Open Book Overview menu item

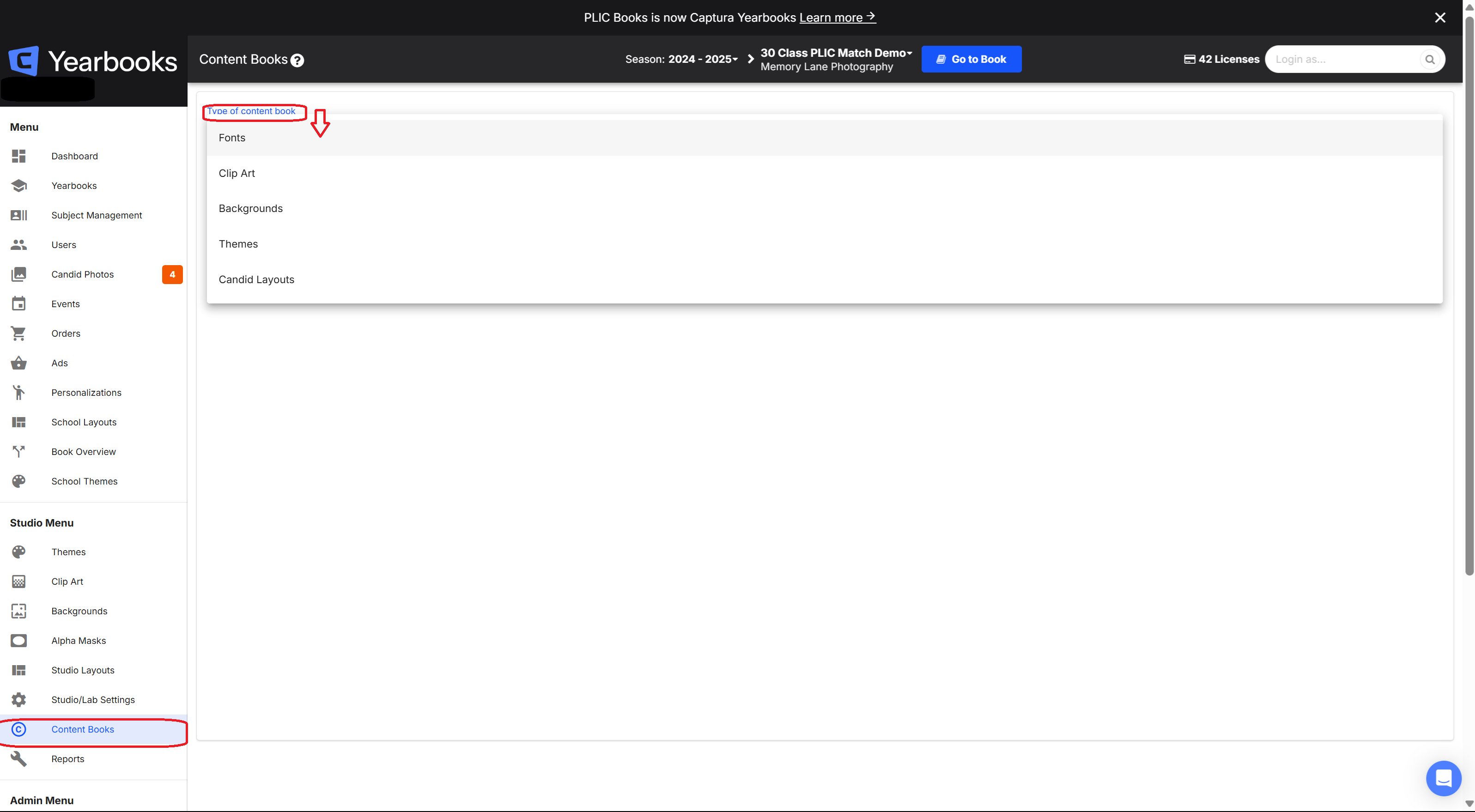tap(93, 452)
